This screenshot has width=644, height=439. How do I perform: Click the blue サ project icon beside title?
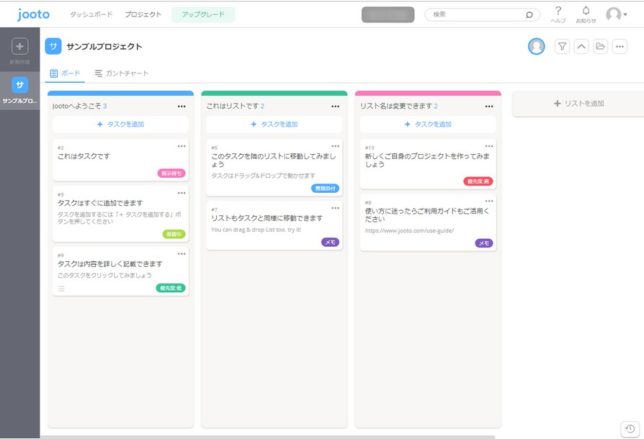pyautogui.click(x=53, y=46)
